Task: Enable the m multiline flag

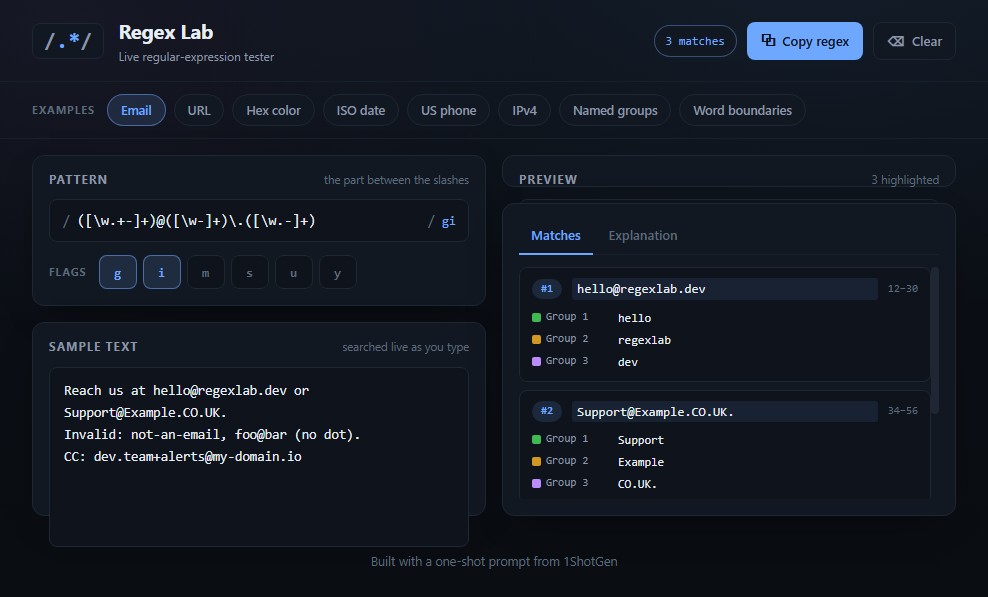Action: pos(205,272)
